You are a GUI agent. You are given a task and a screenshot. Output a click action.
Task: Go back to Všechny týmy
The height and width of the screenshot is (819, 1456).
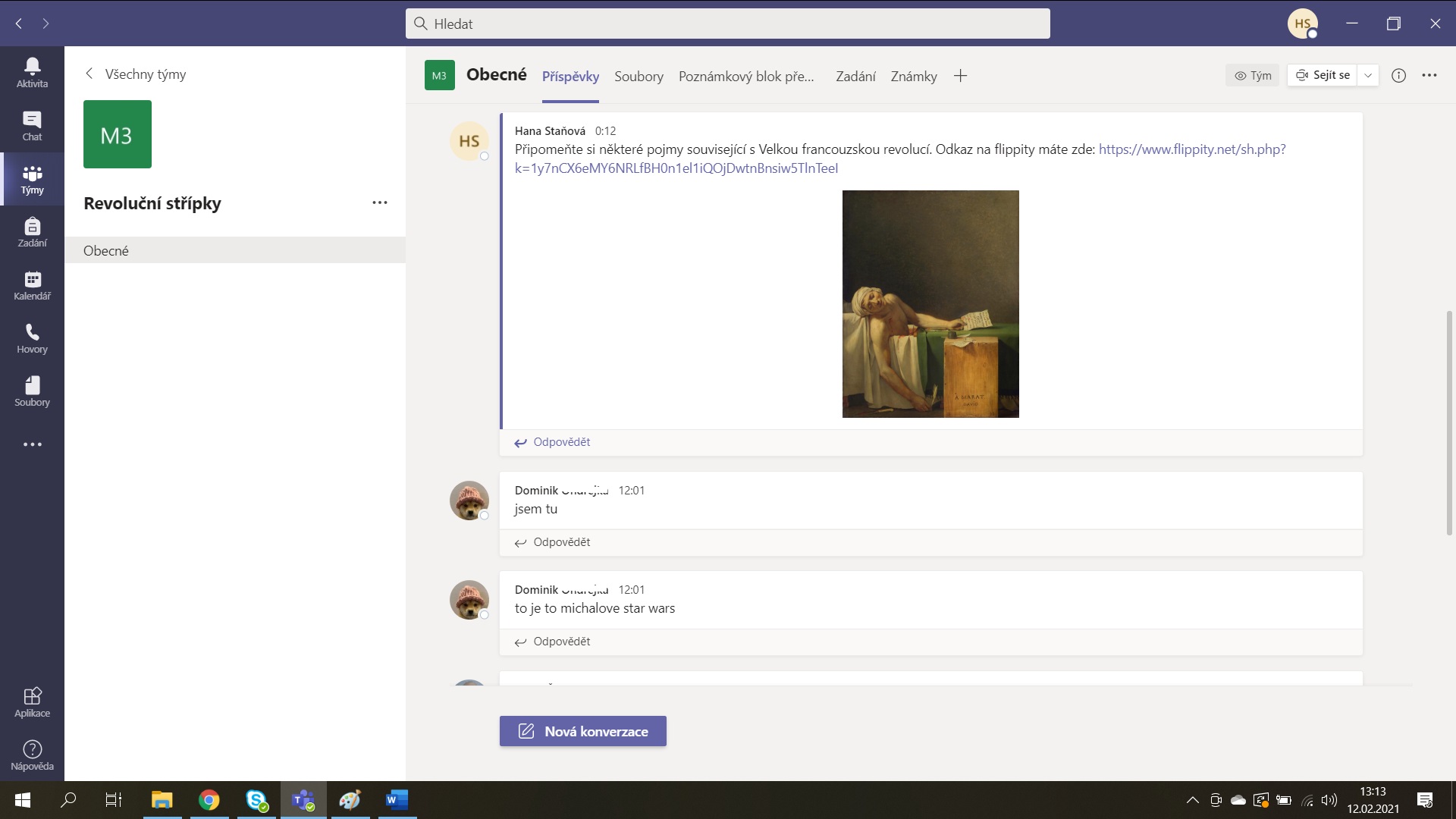(x=135, y=74)
